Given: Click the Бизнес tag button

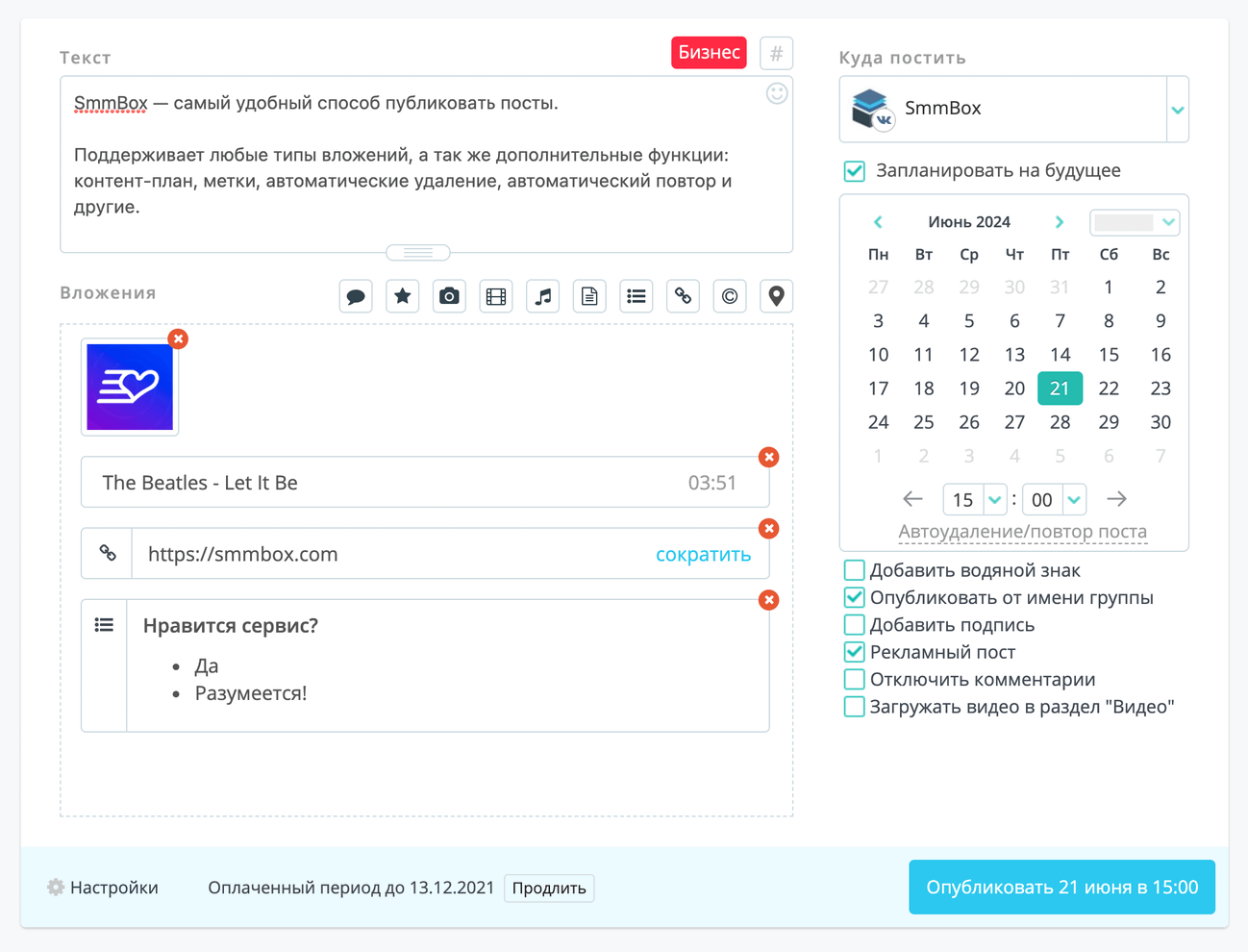Looking at the screenshot, I should pyautogui.click(x=709, y=53).
